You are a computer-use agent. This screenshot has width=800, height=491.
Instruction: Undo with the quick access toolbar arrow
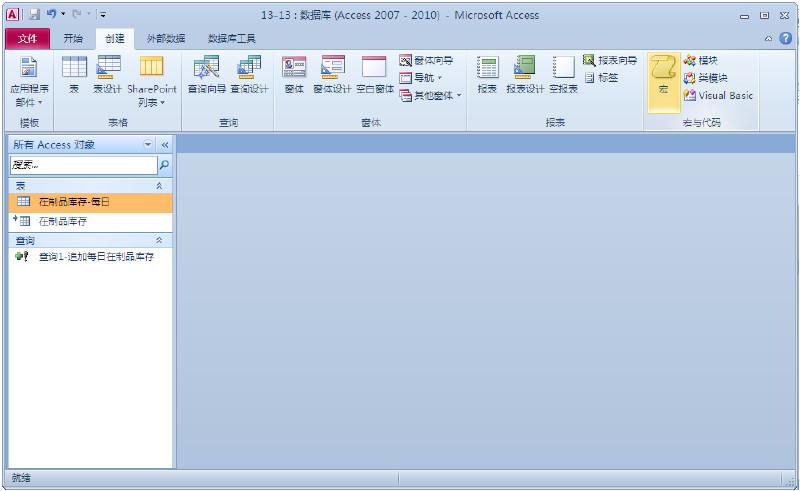click(51, 15)
